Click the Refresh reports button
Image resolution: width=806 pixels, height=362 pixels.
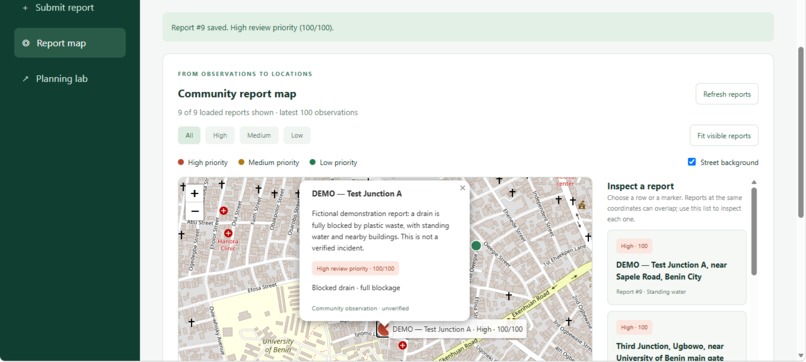coord(727,94)
